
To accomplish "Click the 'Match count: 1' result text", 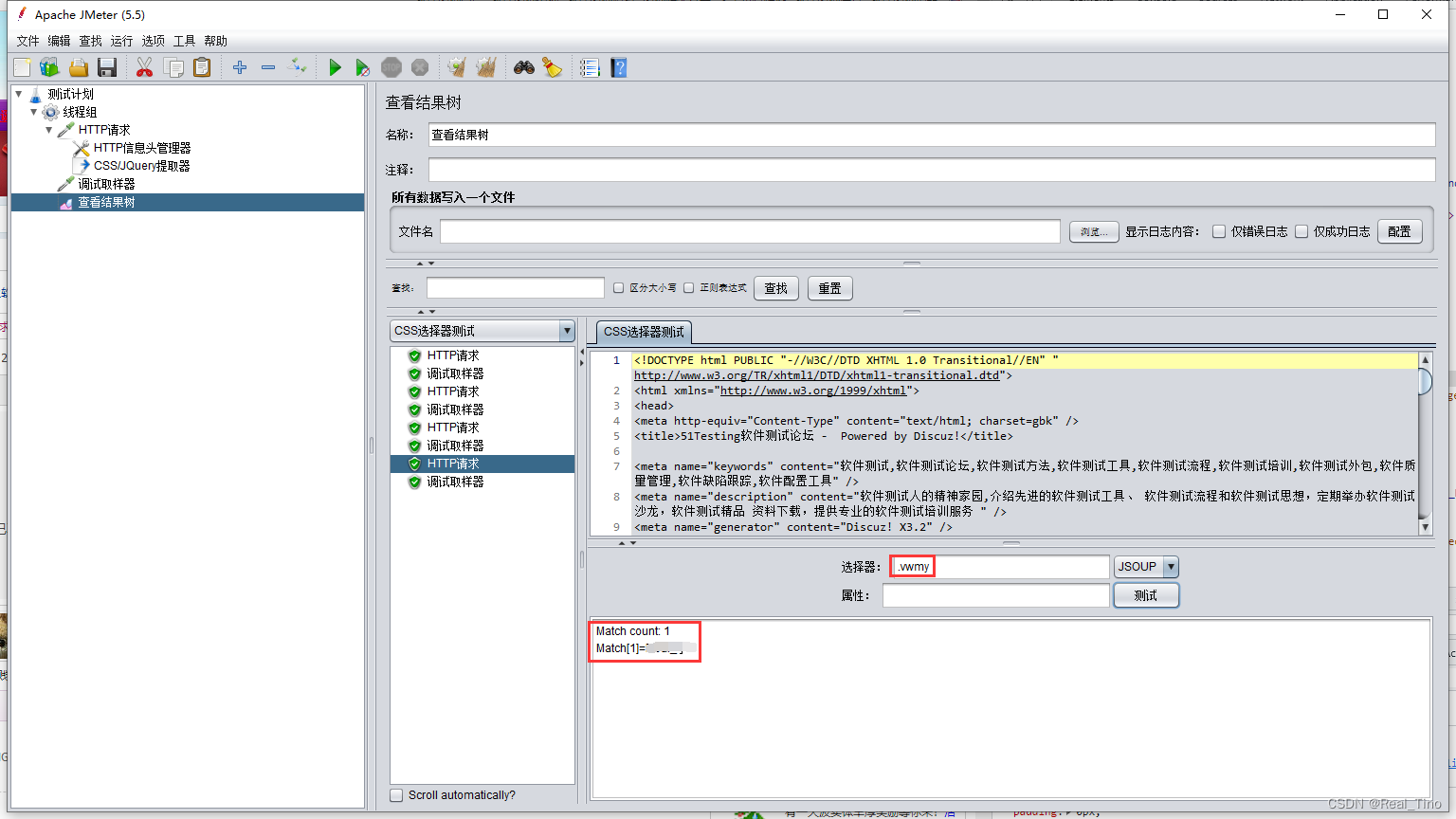I will tap(633, 631).
